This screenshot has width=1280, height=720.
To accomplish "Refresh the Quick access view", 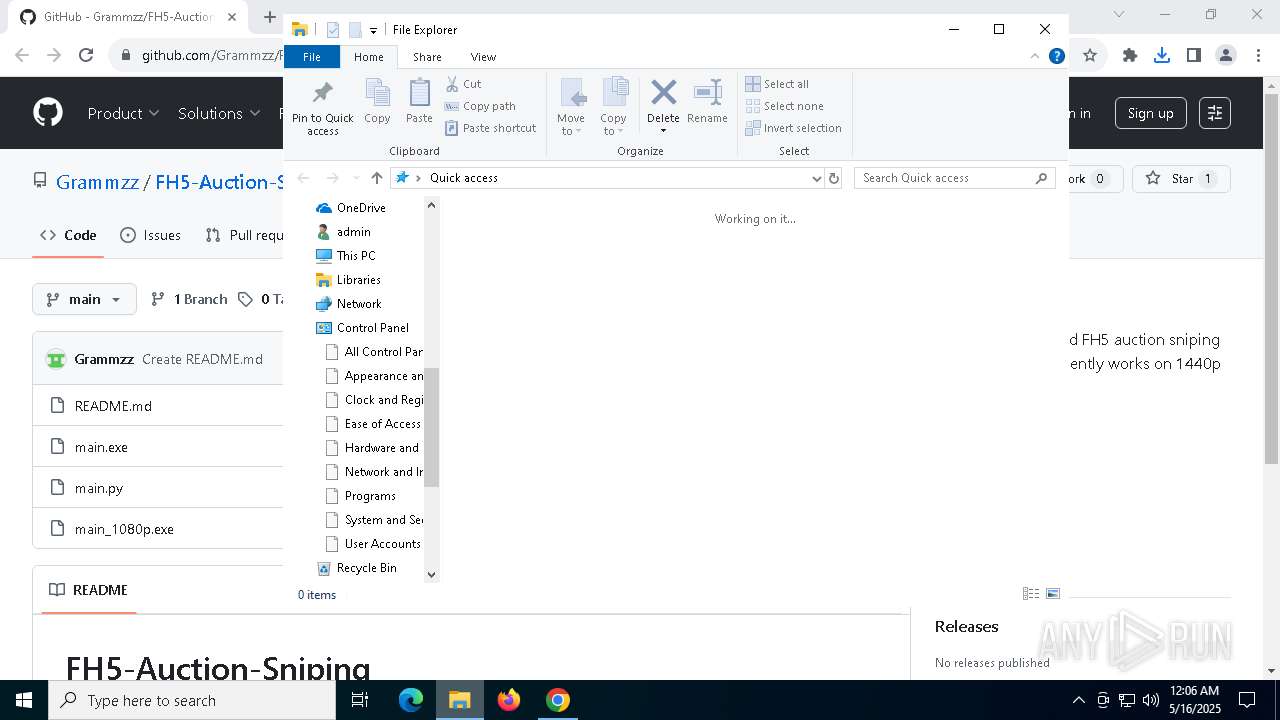I will pyautogui.click(x=834, y=178).
